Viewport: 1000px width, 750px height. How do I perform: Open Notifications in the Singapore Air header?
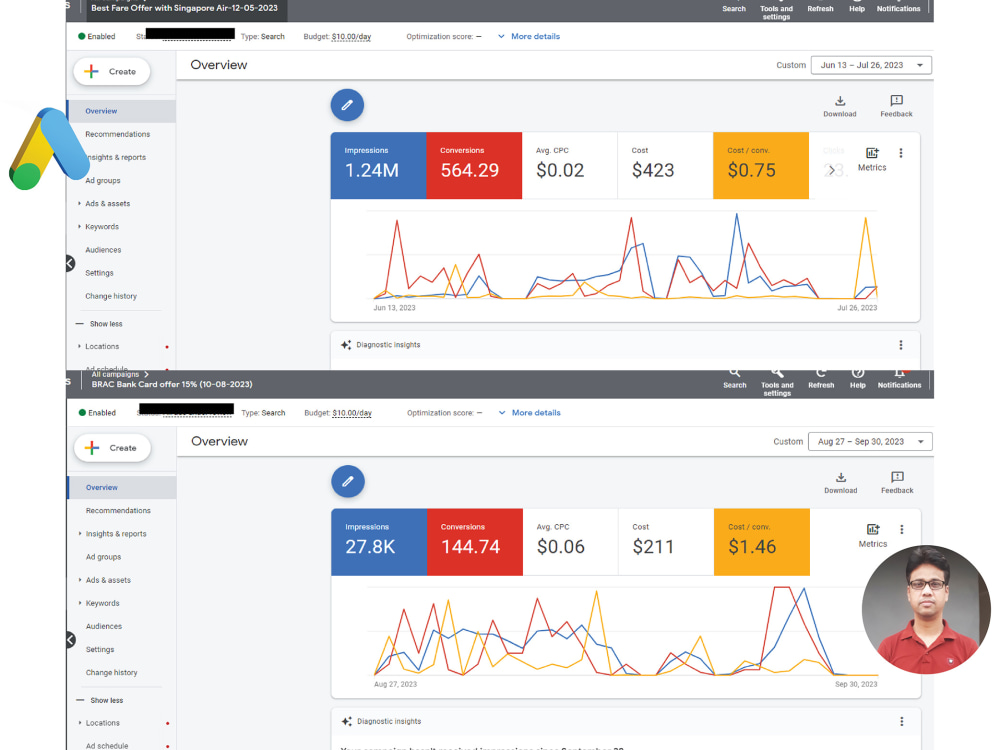[x=899, y=8]
